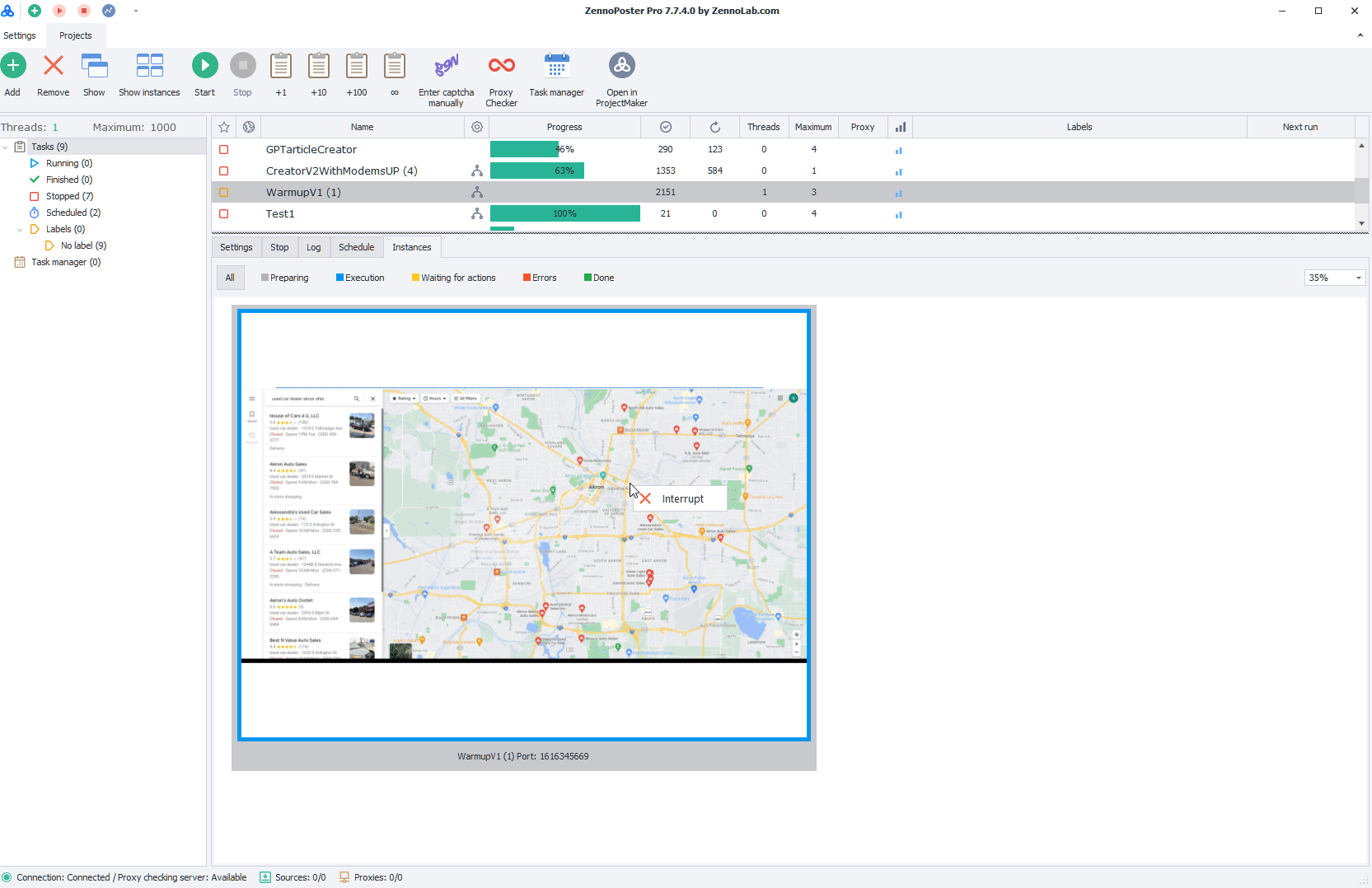The height and width of the screenshot is (888, 1372).
Task: Click the star column header icon
Action: [x=224, y=127]
